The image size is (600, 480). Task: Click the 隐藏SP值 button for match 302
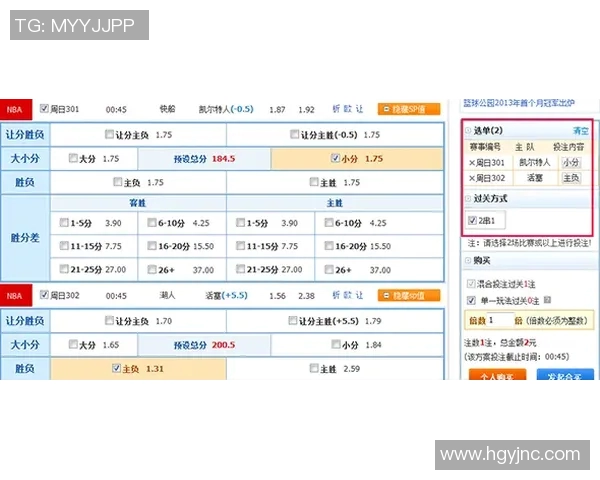[408, 296]
